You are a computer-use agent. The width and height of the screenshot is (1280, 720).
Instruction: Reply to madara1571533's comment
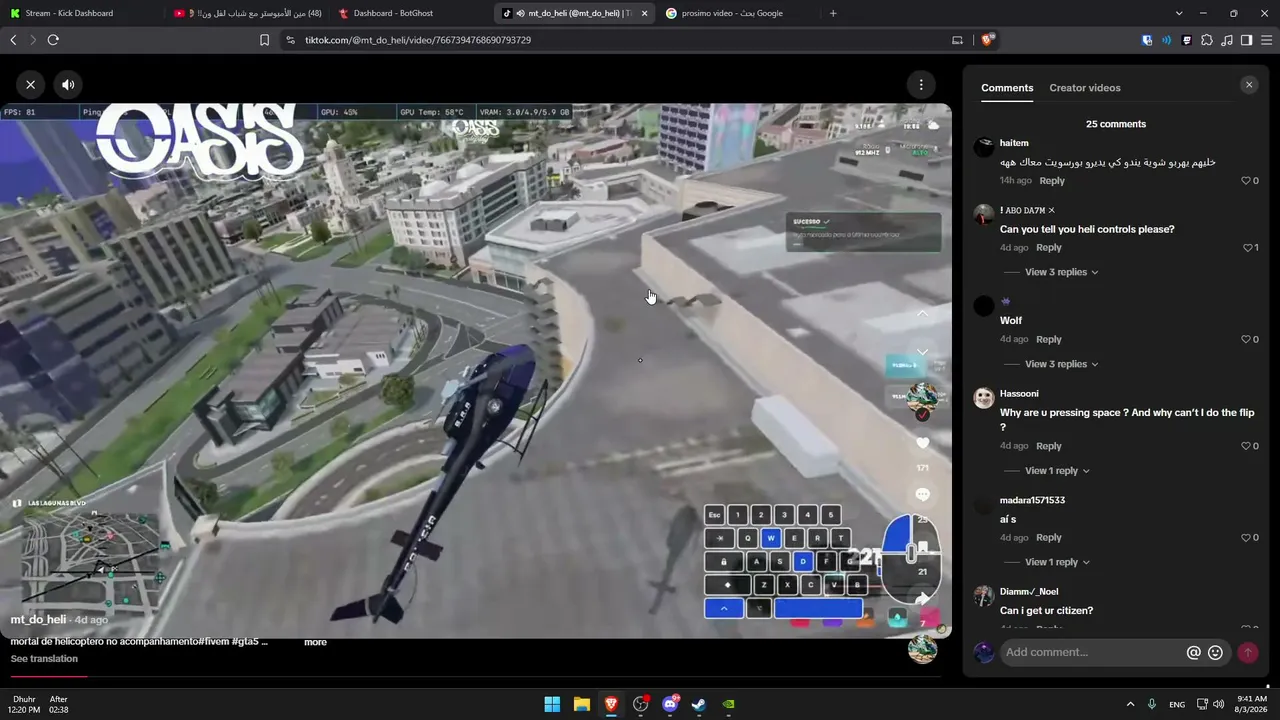coord(1049,538)
